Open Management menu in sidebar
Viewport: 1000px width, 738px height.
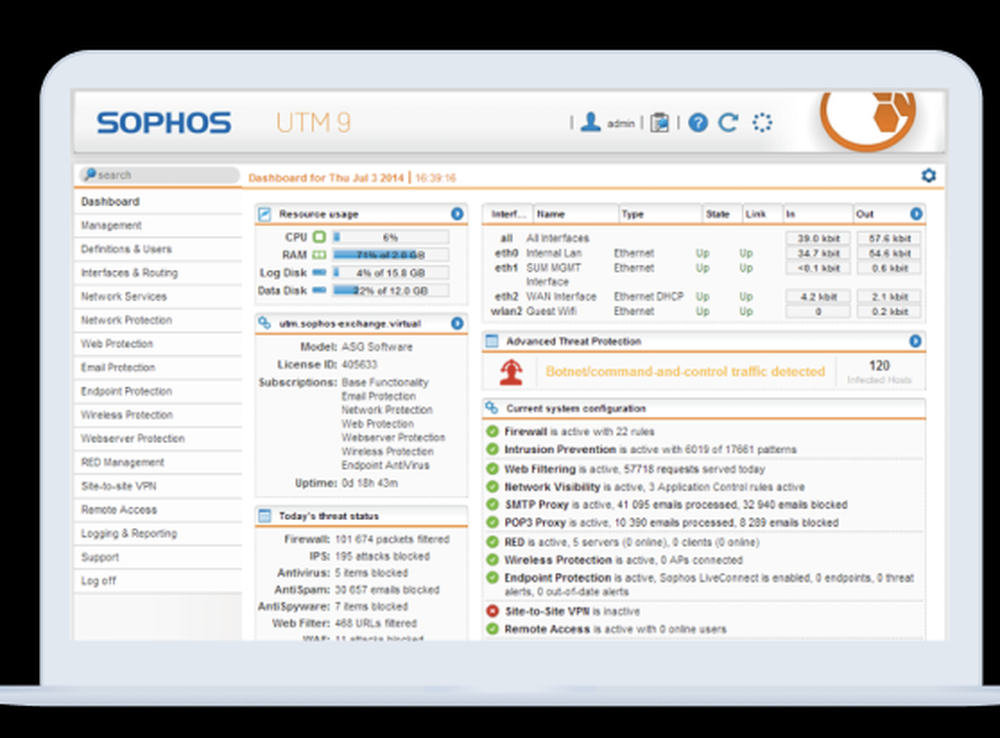pyautogui.click(x=158, y=225)
